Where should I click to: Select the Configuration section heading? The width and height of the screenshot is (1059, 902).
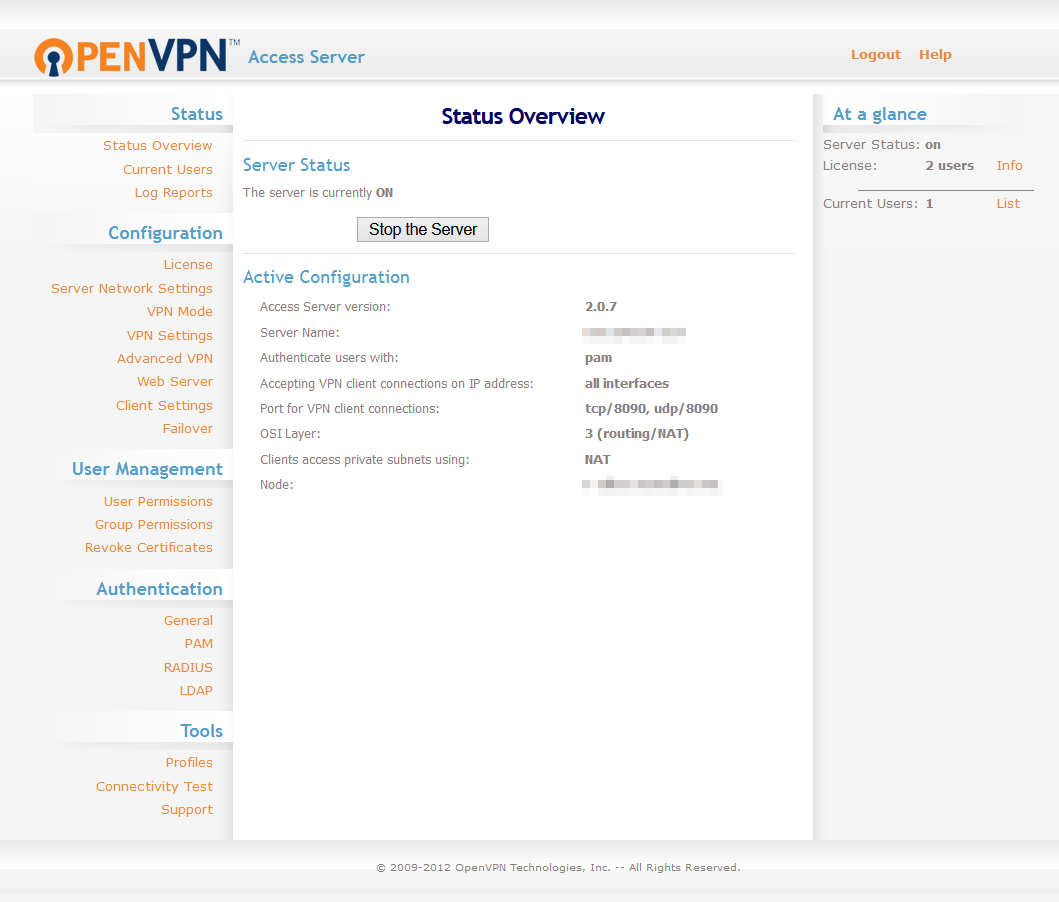[x=165, y=233]
